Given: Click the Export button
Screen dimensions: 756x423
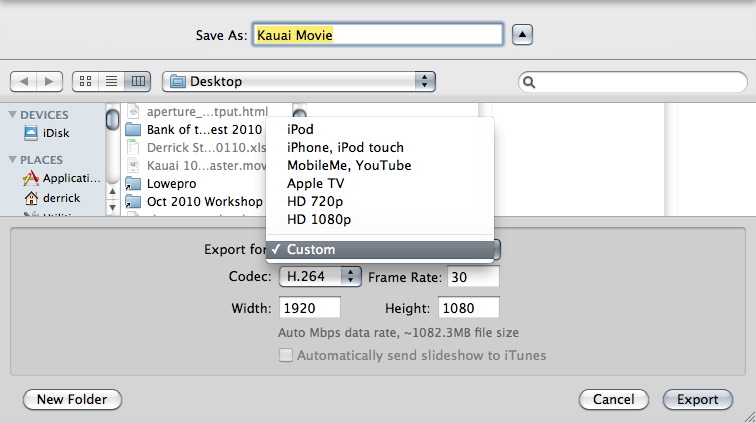Looking at the screenshot, I should tap(697, 399).
